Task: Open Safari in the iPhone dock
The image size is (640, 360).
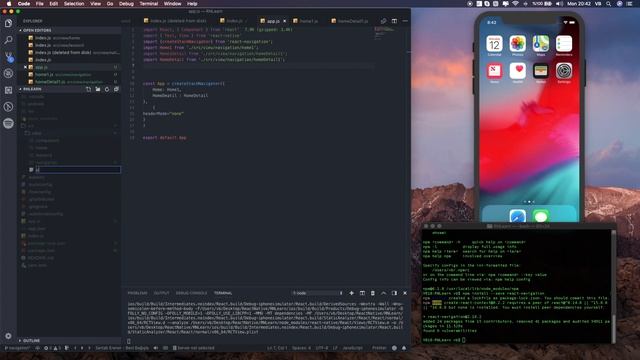Action: click(x=517, y=216)
